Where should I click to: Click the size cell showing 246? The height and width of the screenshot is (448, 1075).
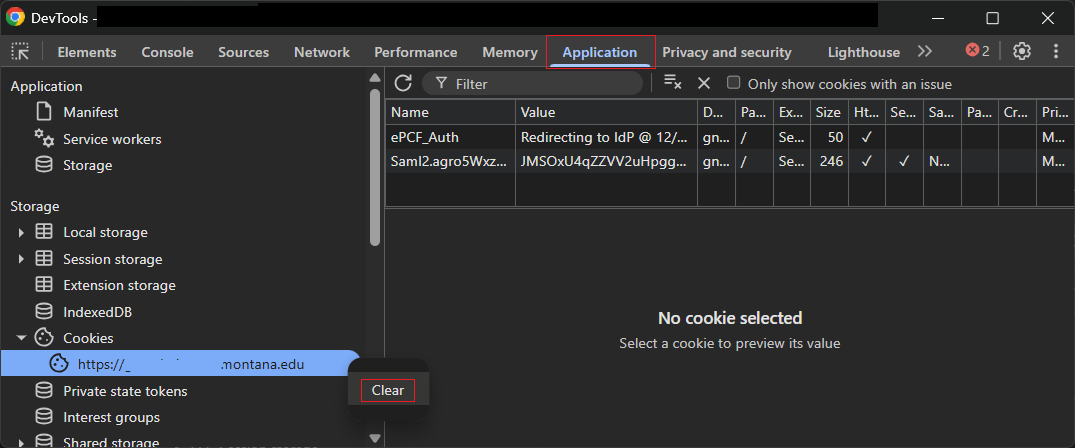pyautogui.click(x=828, y=161)
